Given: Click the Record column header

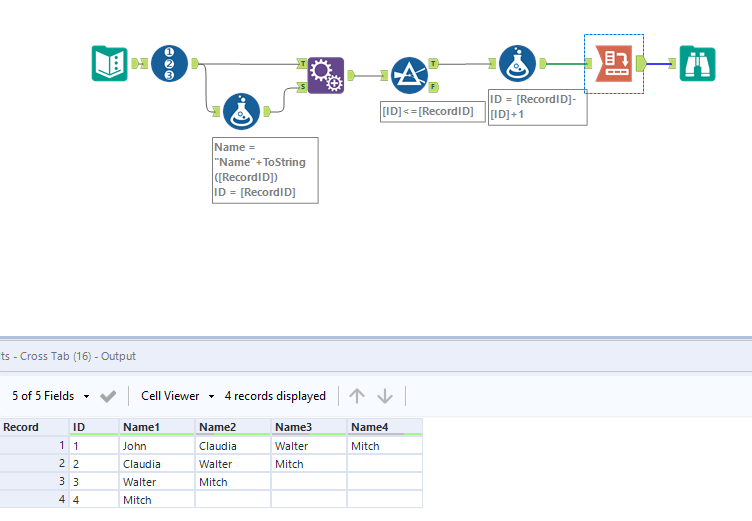Looking at the screenshot, I should (x=34, y=427).
